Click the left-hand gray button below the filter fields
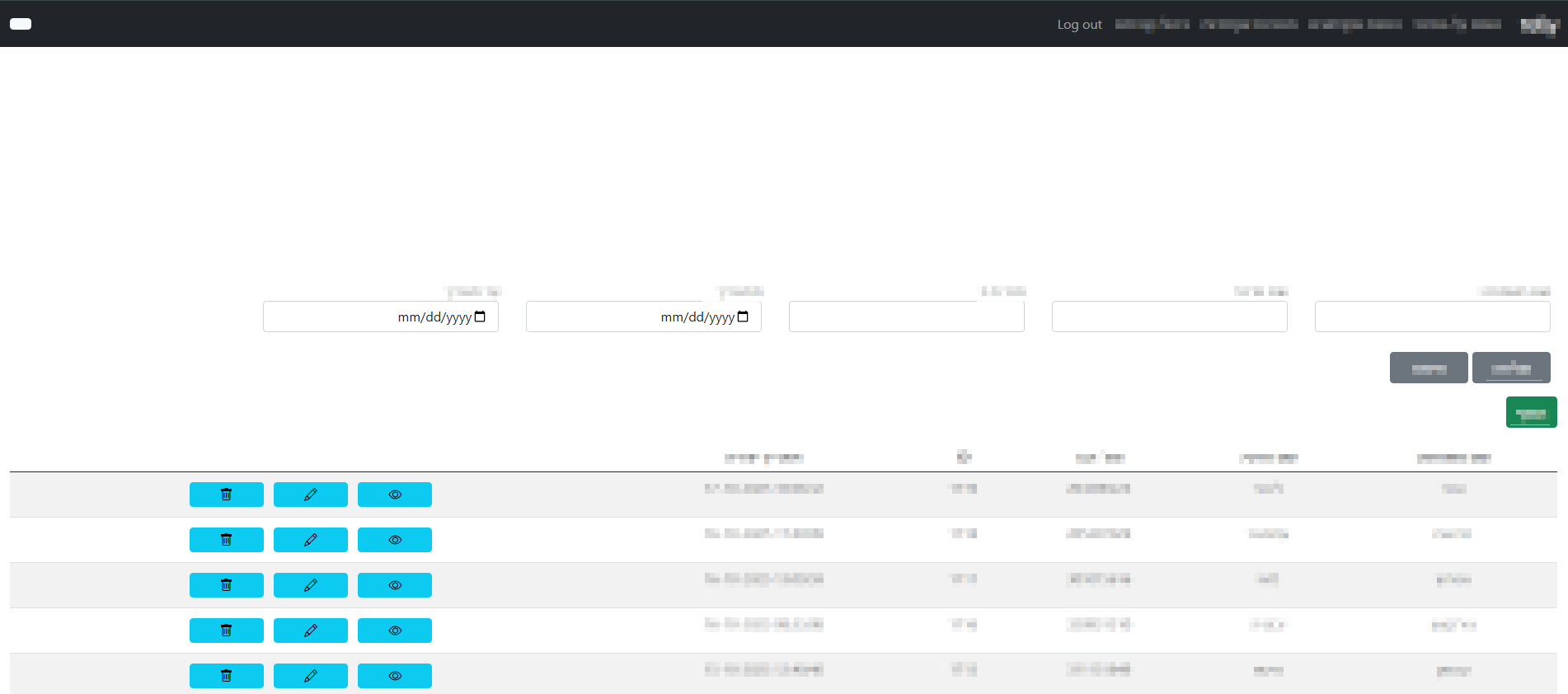Viewport: 1568px width, 694px height. coord(1428,368)
